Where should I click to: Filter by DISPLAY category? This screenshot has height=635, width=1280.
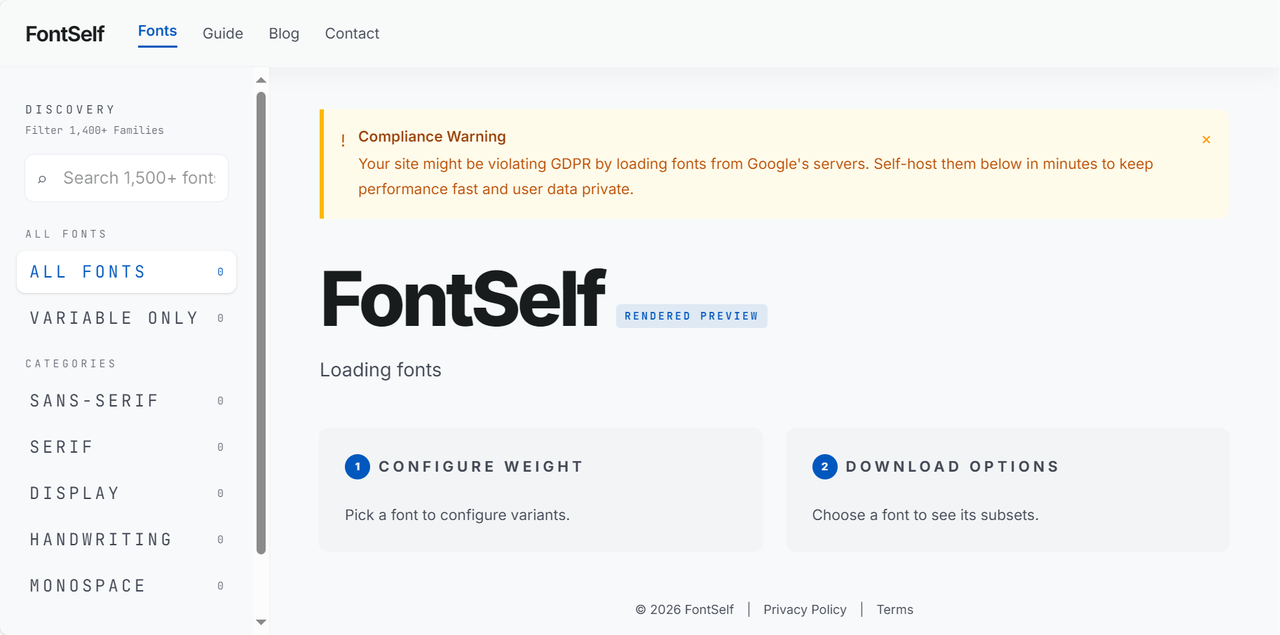click(127, 493)
